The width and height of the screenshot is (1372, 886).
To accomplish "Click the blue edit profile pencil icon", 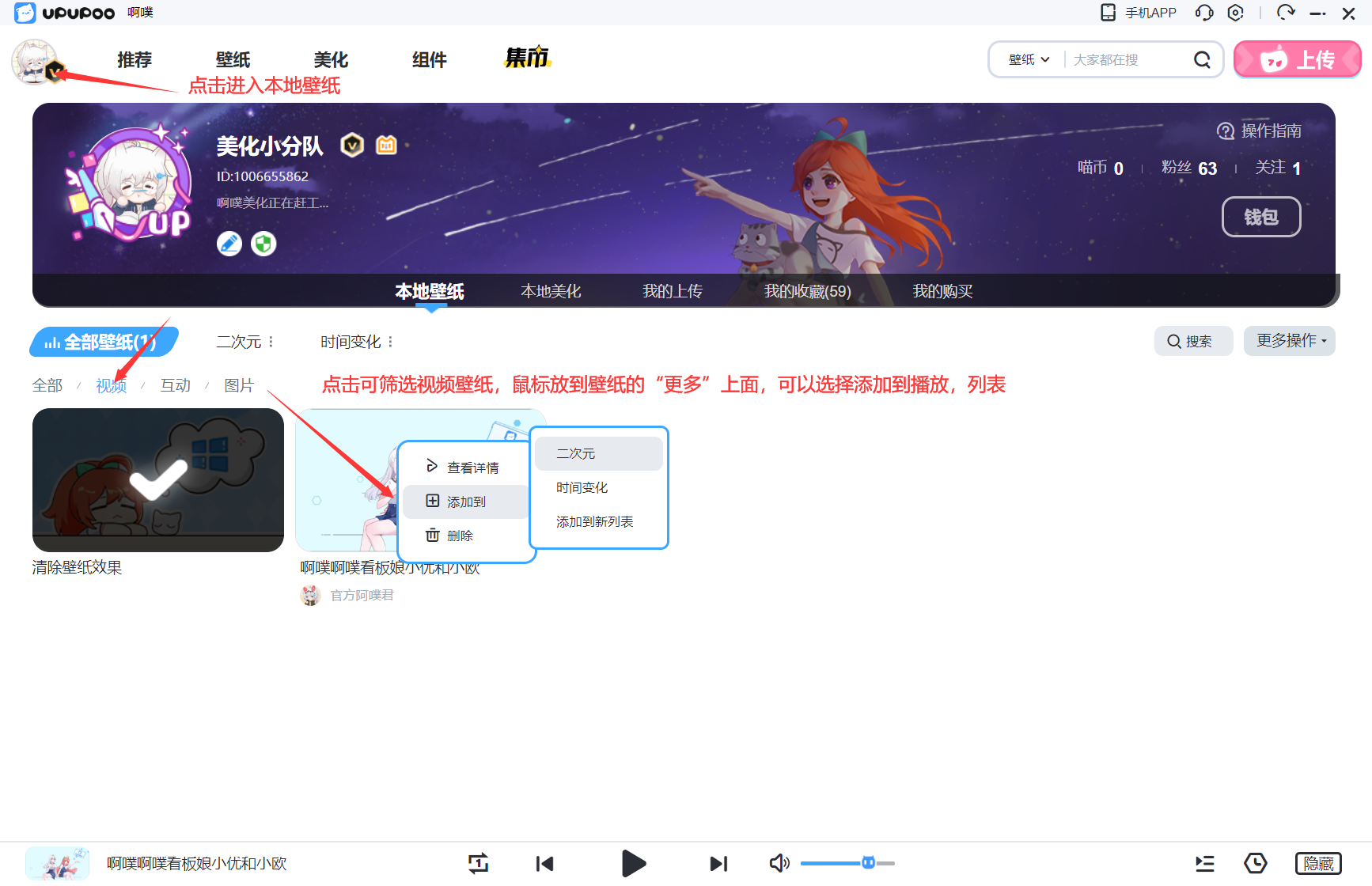I will [229, 244].
